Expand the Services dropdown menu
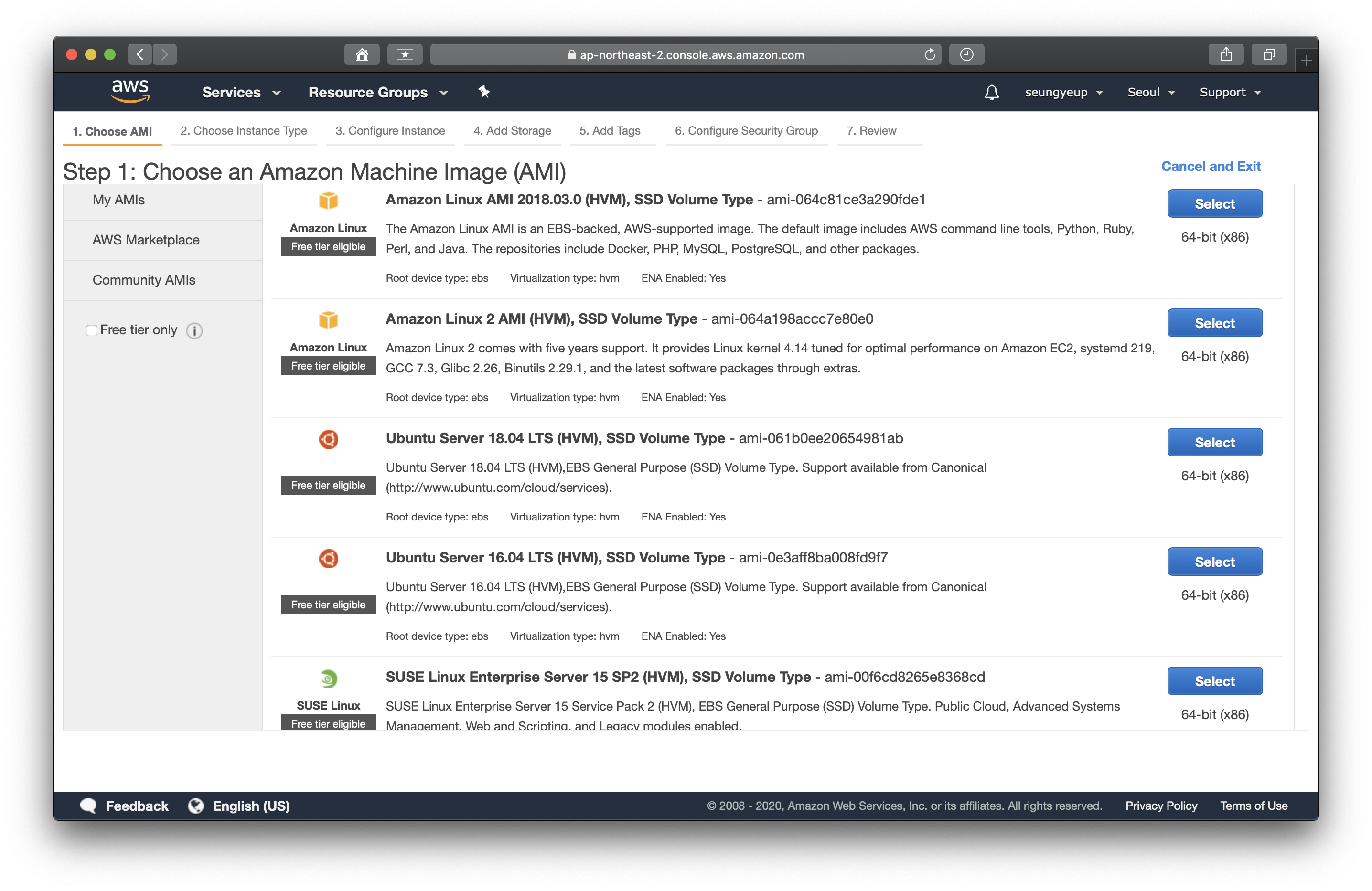Screen dimensions: 1372x891 click(241, 92)
